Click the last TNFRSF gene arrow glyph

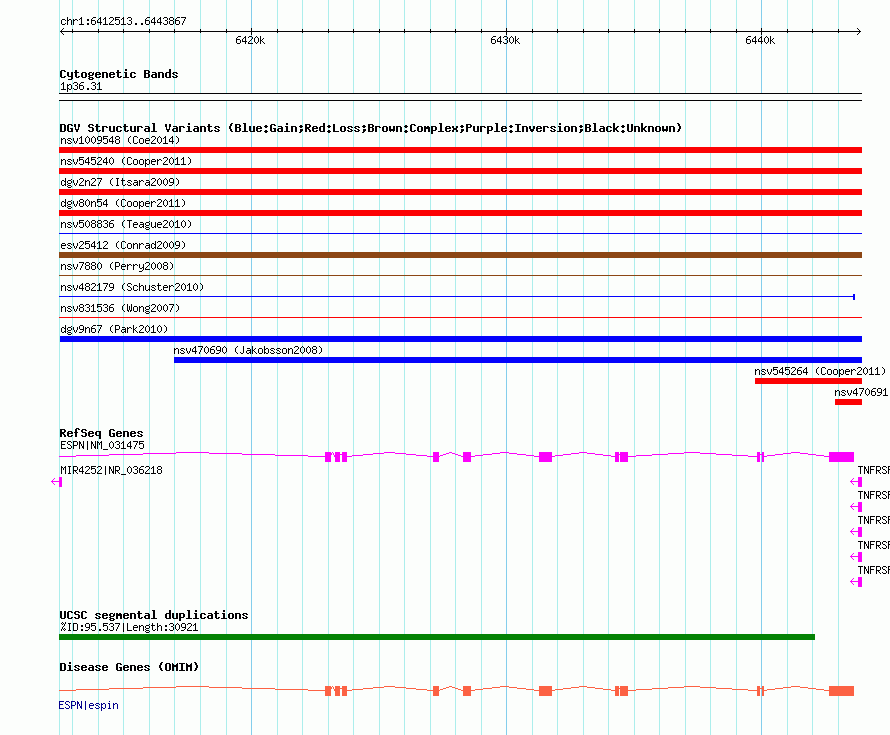[856, 582]
